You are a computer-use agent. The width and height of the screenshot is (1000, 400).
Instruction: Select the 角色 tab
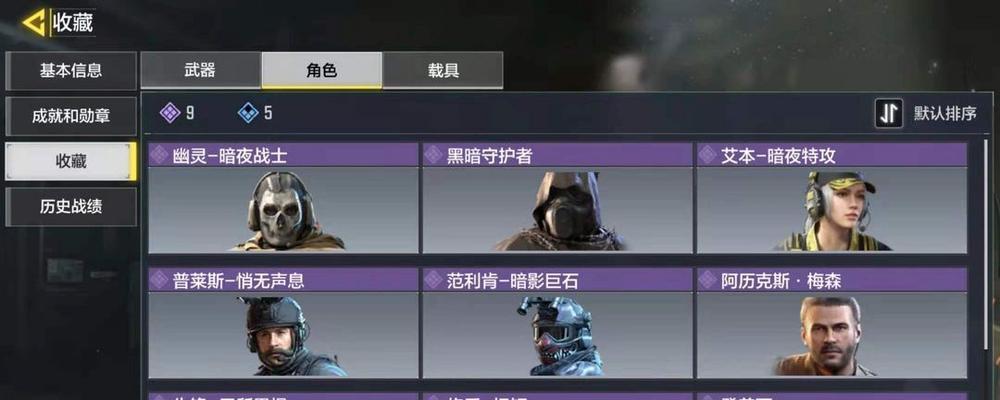pos(321,70)
